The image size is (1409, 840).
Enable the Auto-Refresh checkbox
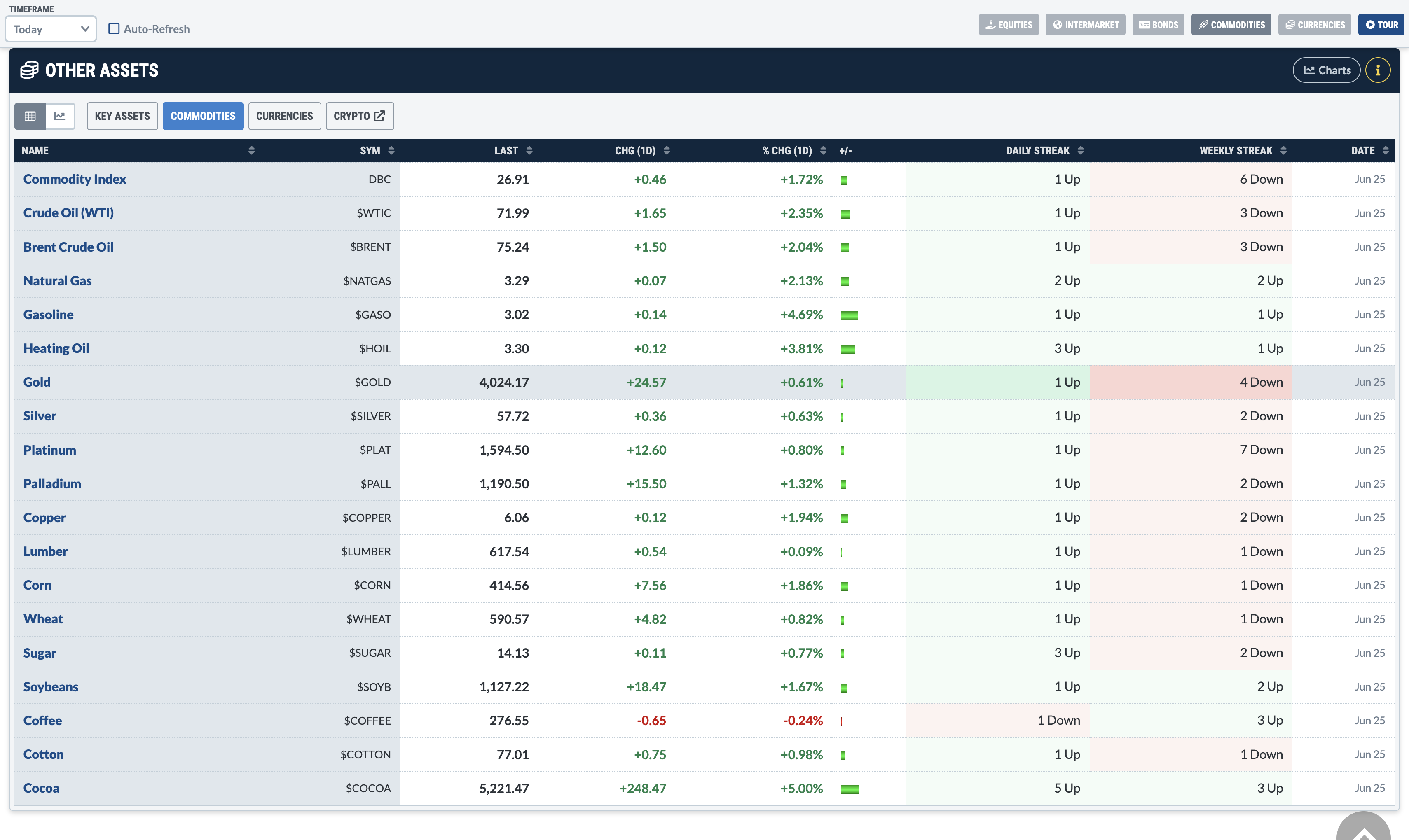pyautogui.click(x=114, y=29)
